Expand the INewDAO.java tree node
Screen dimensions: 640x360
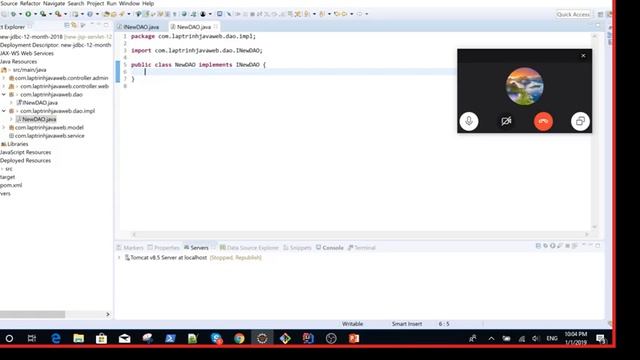click(x=11, y=103)
